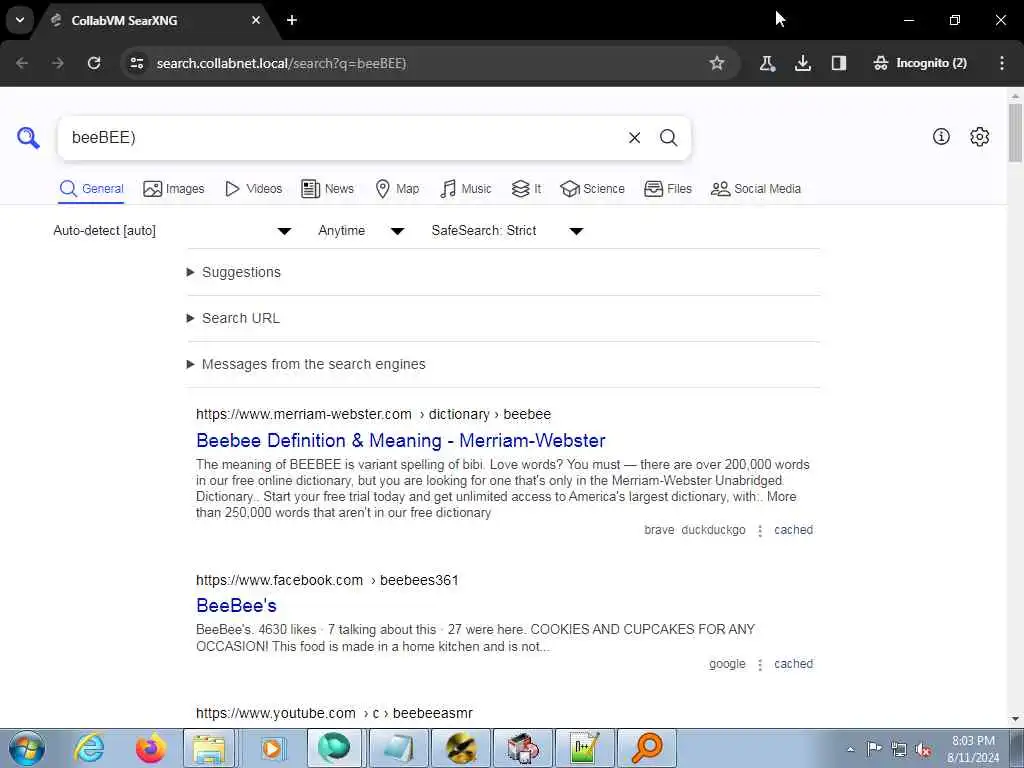1024x768 pixels.
Task: Click the browser address bar URL
Action: [x=281, y=63]
